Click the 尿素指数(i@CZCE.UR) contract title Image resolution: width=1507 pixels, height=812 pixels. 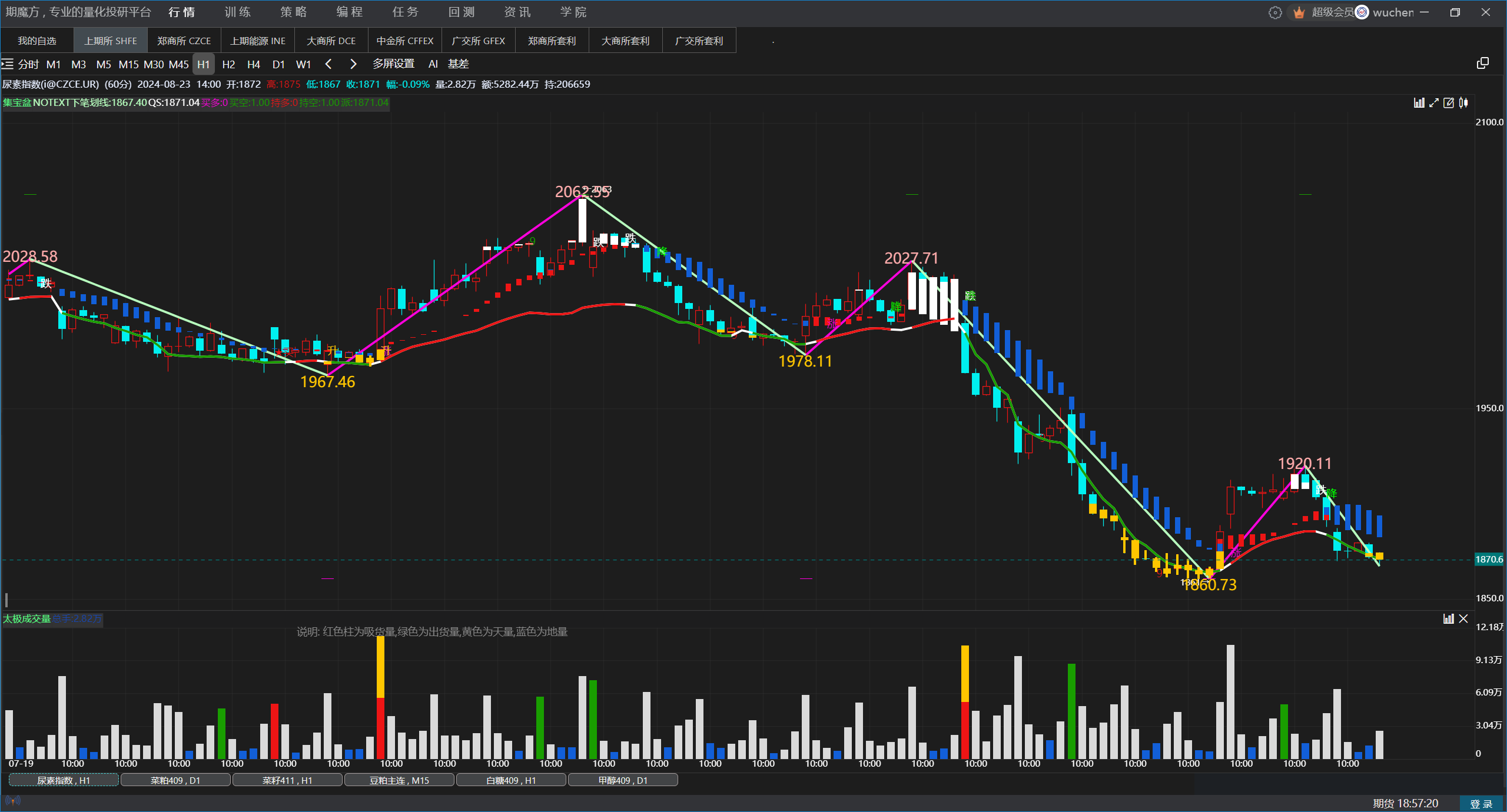[51, 84]
